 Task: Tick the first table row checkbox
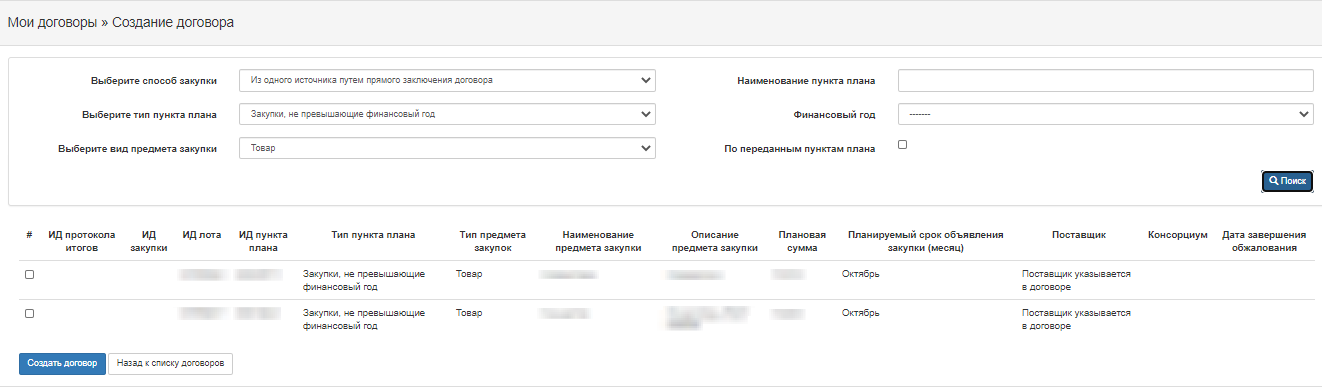pyautogui.click(x=29, y=274)
